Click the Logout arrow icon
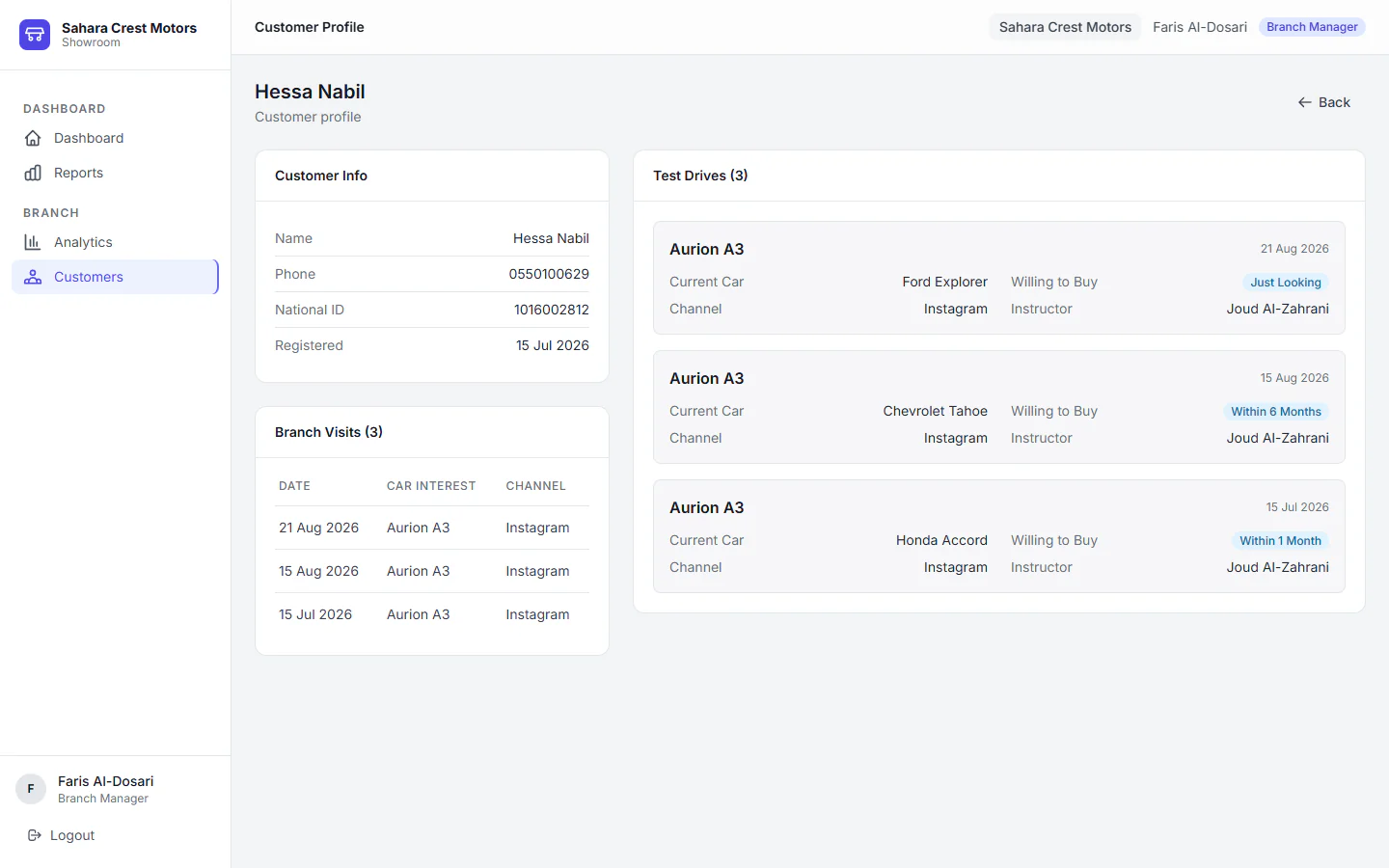 click(35, 835)
